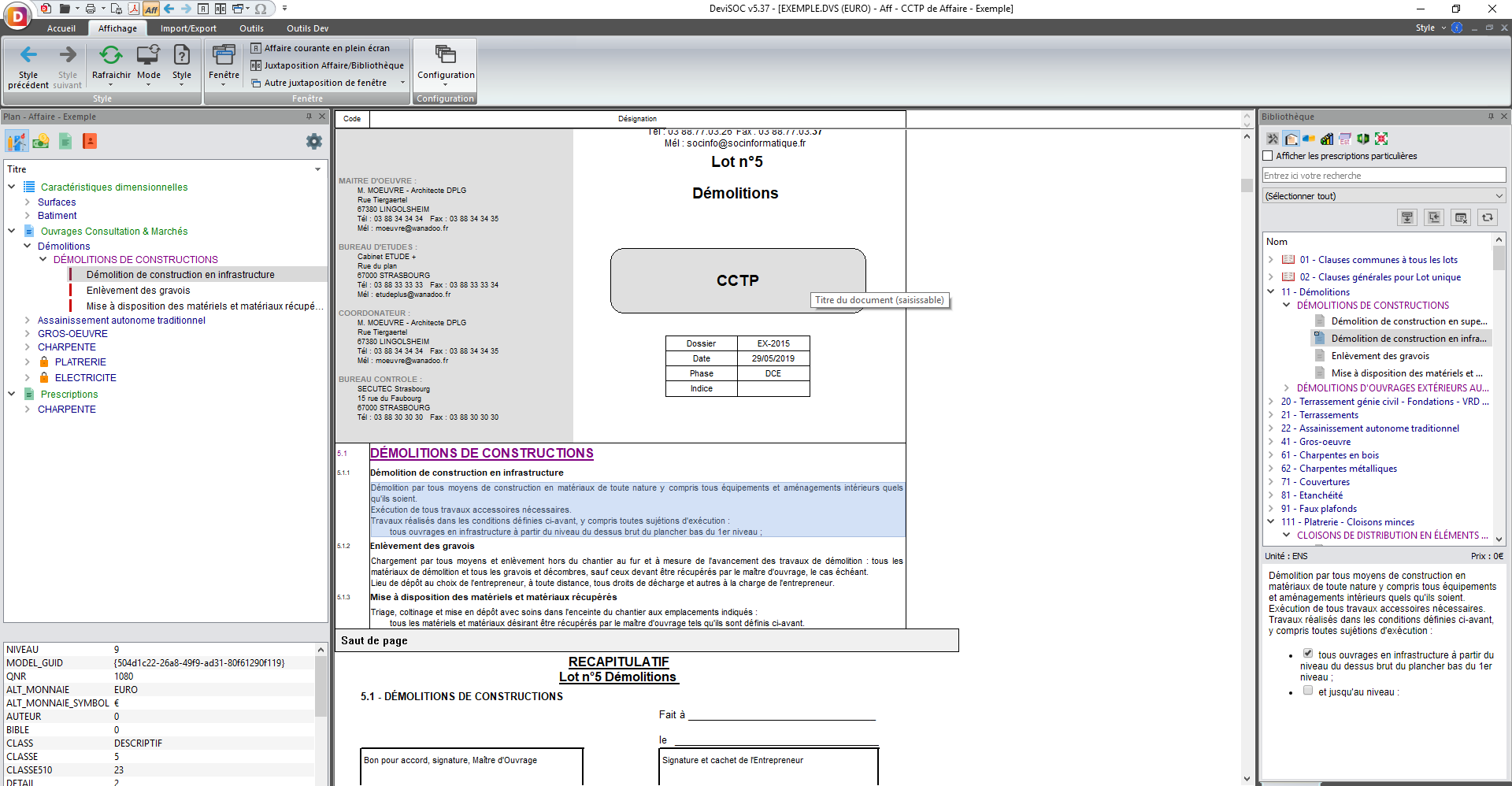Screen dimensions: 1512x786
Task: Click the DeviSOC application logo button
Action: tap(17, 15)
